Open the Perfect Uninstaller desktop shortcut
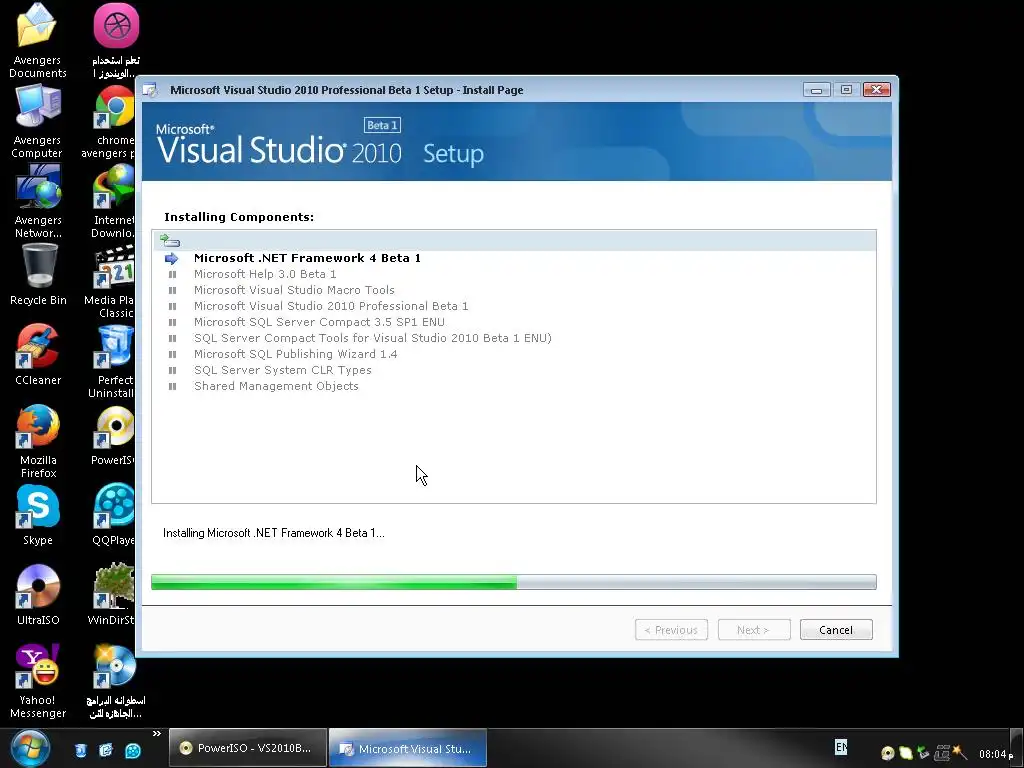1024x768 pixels. 112,361
